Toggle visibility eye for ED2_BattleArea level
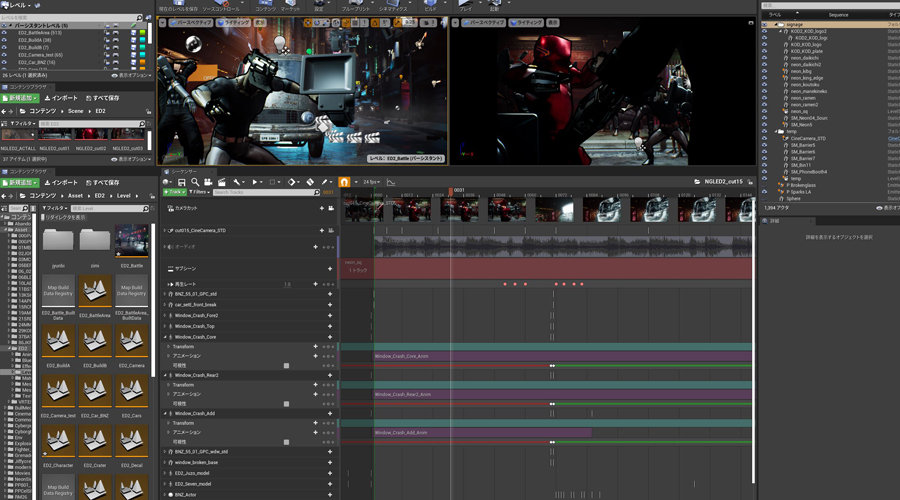 pyautogui.click(x=4, y=33)
